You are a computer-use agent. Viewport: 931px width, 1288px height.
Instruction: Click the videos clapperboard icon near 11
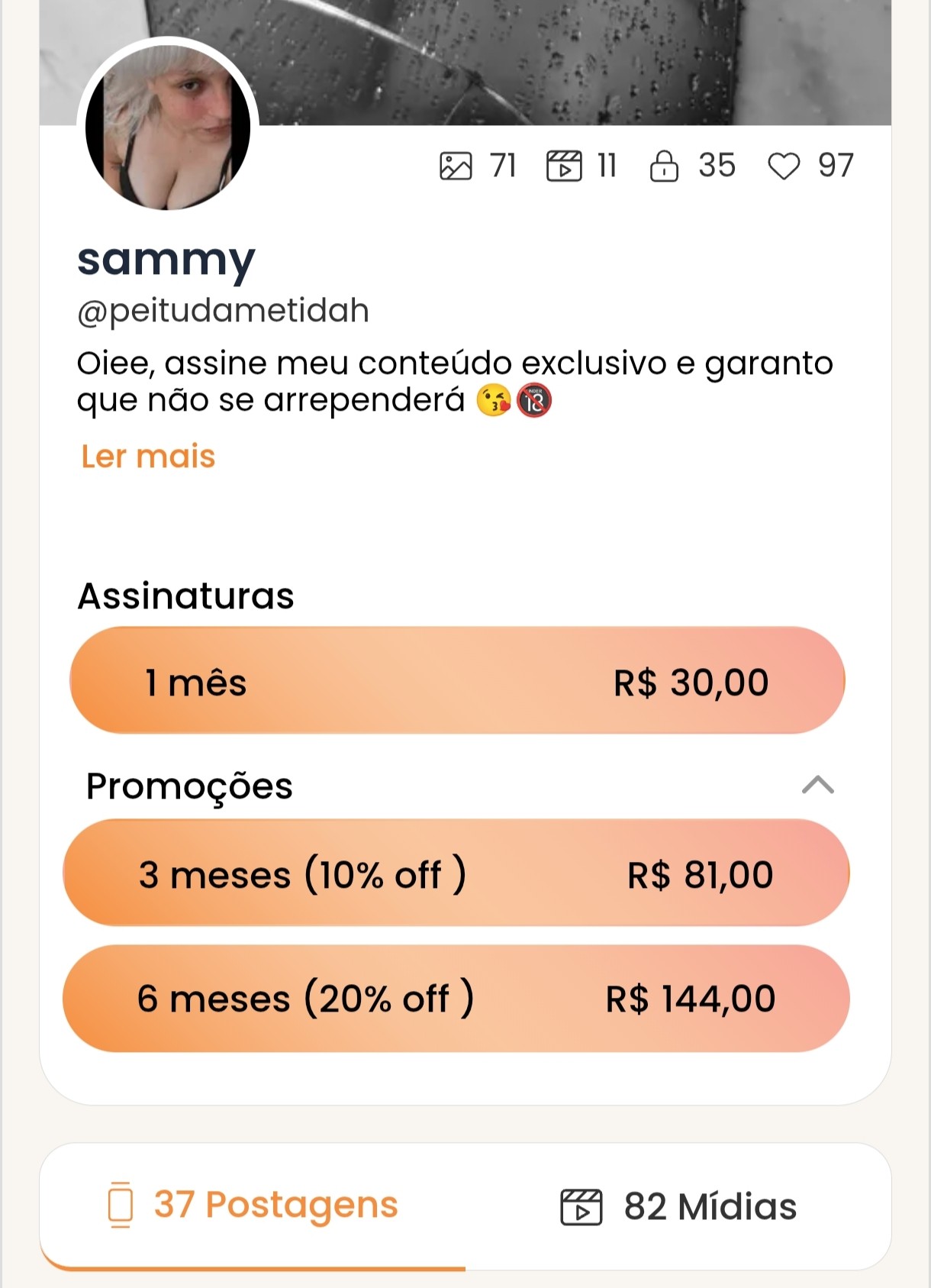(564, 166)
